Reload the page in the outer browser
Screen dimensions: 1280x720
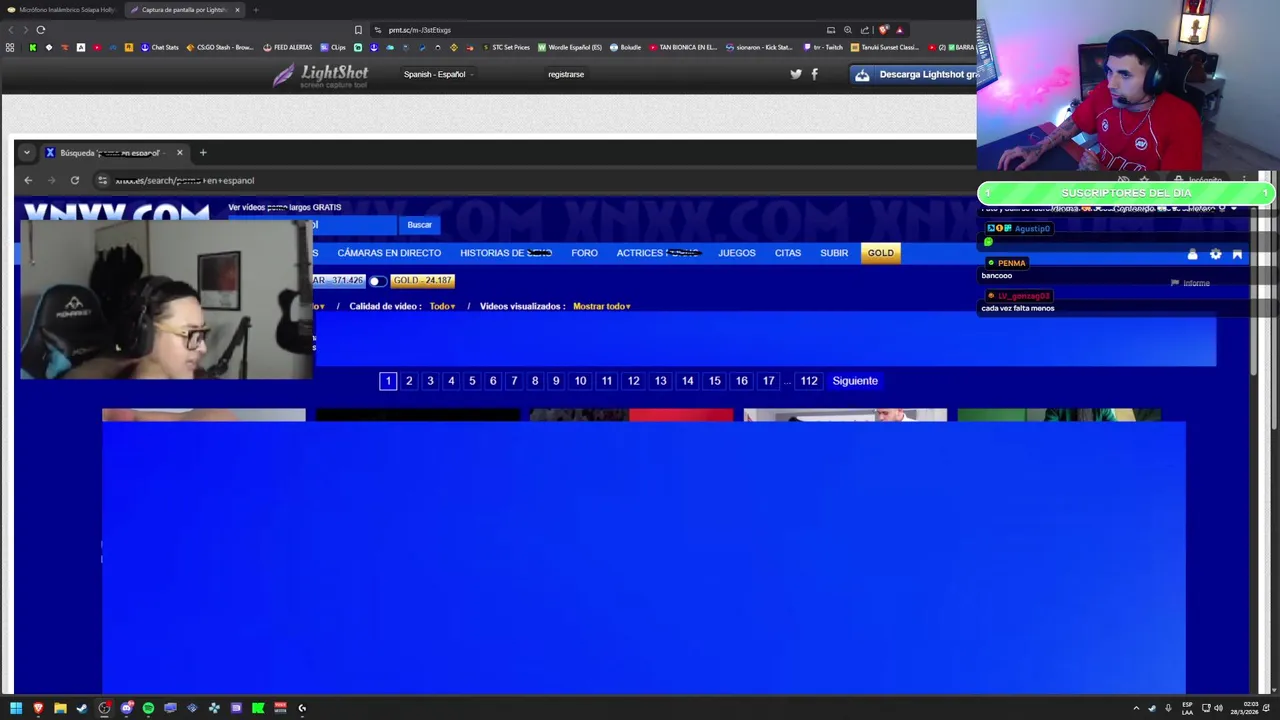pos(40,30)
